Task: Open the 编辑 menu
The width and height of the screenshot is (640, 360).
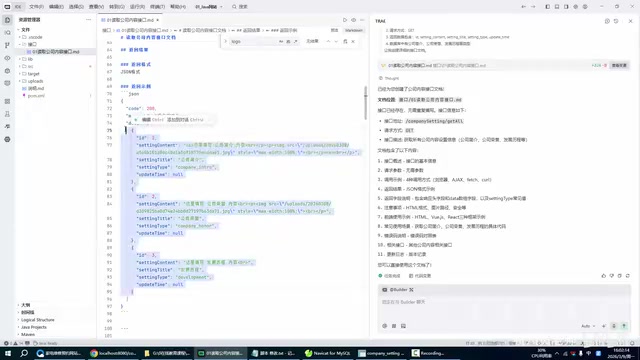Action: tap(56, 7)
